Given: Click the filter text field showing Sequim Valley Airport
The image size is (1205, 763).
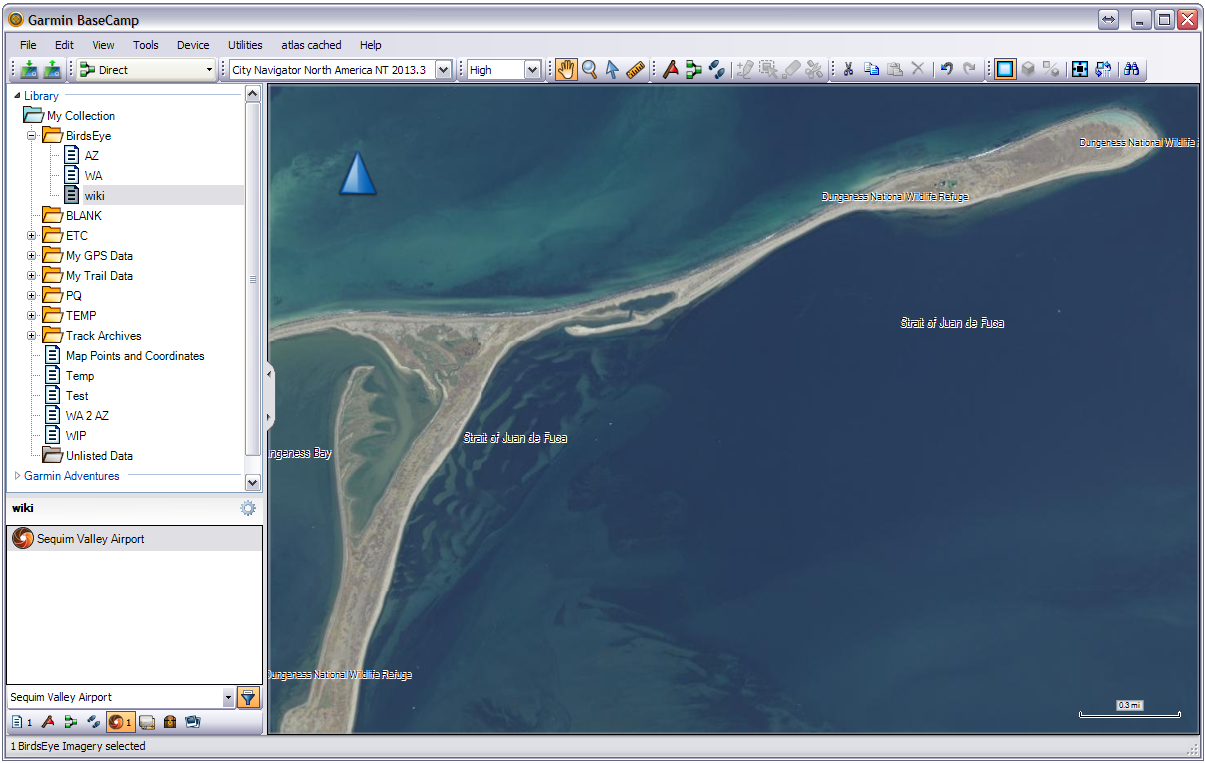Looking at the screenshot, I should coord(115,698).
